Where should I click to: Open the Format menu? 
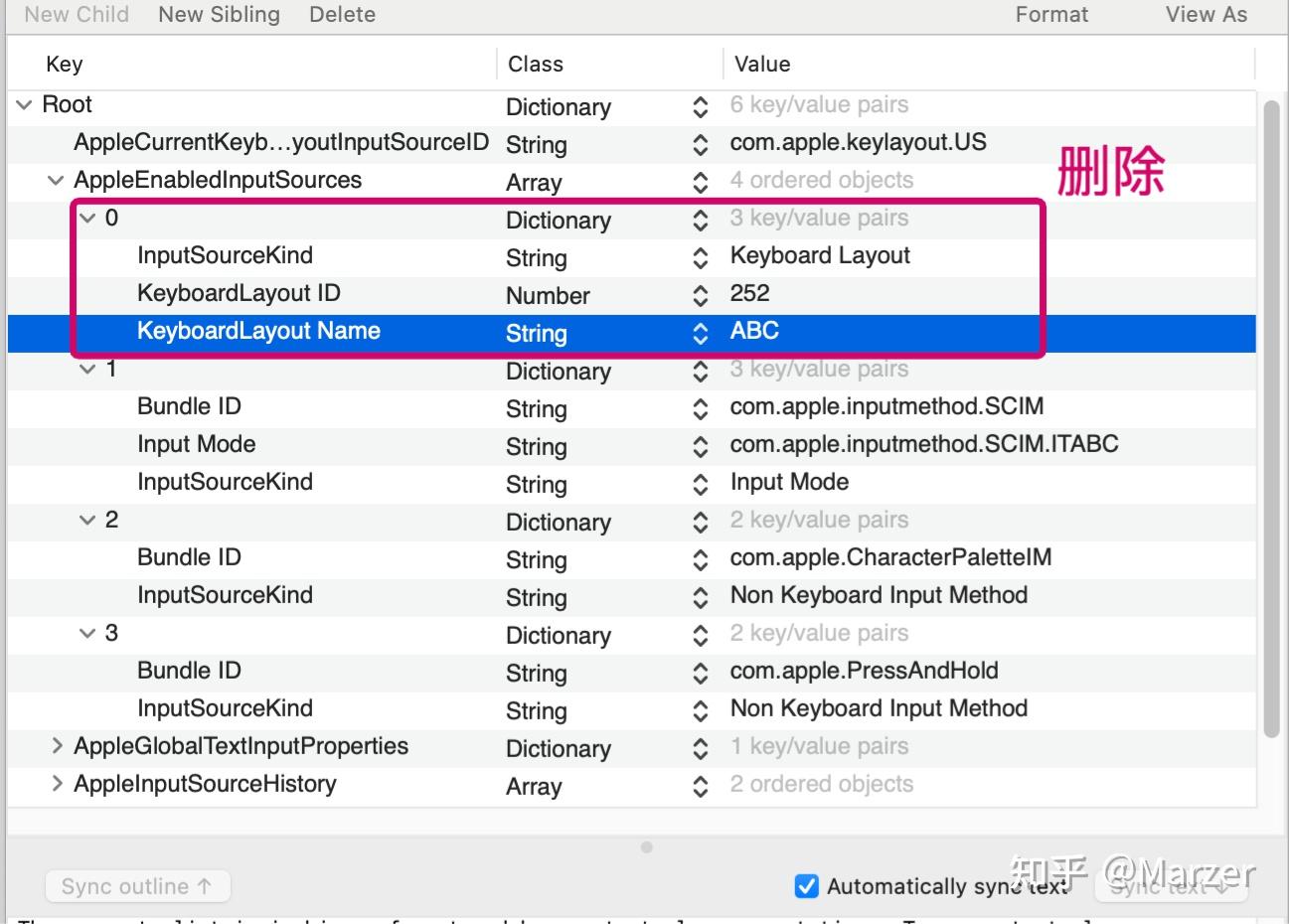[1051, 15]
